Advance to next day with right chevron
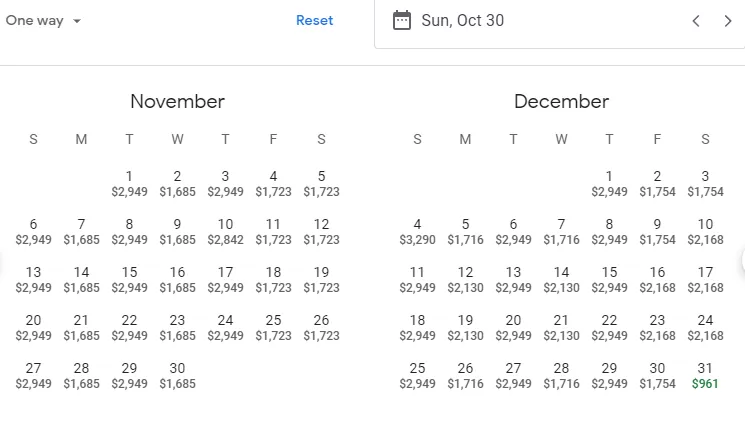This screenshot has height=423, width=745. [x=727, y=21]
